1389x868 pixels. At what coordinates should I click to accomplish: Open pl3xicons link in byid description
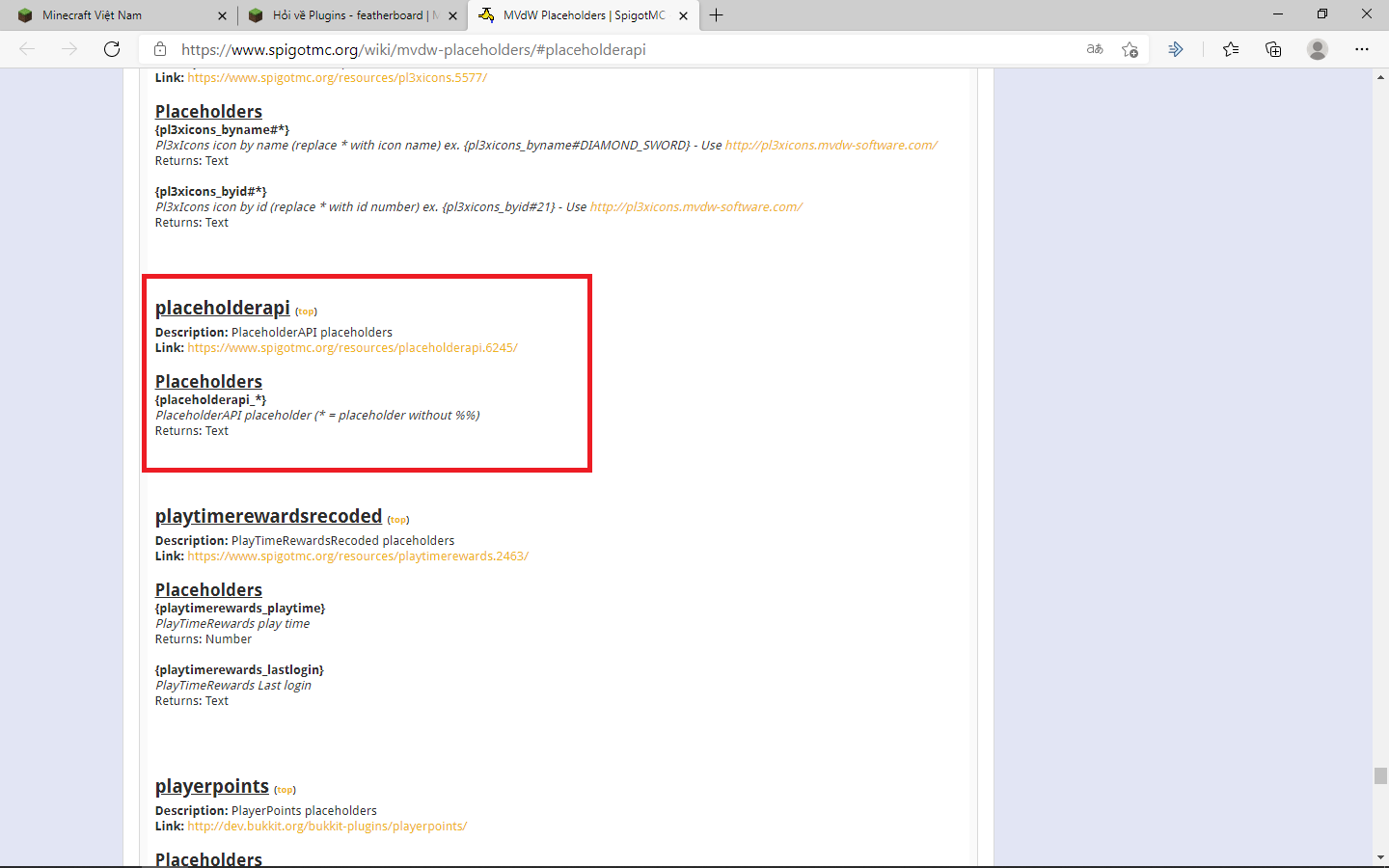[x=696, y=207]
